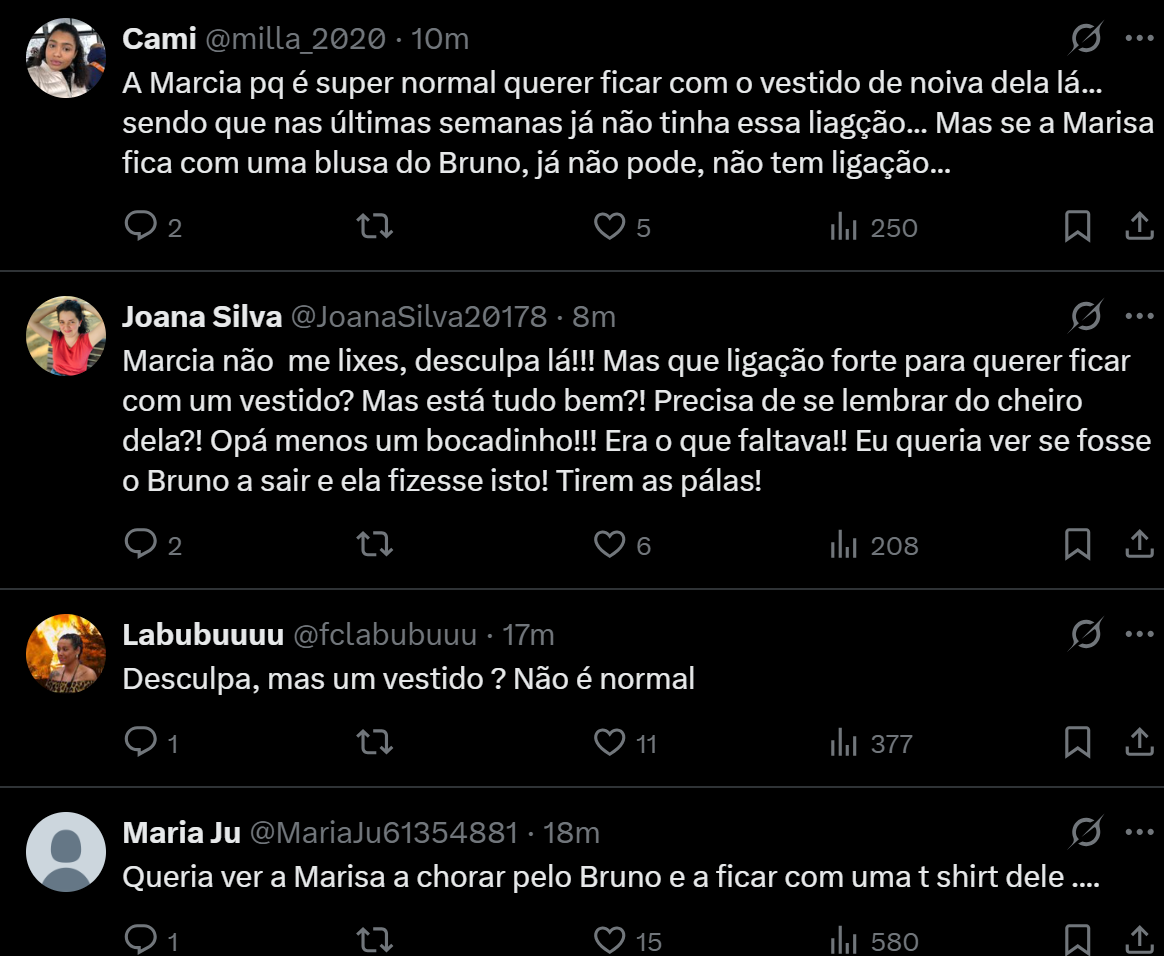Toggle bookmark on Joana Silva's tweet
Screen dimensions: 1164x956
[1077, 545]
